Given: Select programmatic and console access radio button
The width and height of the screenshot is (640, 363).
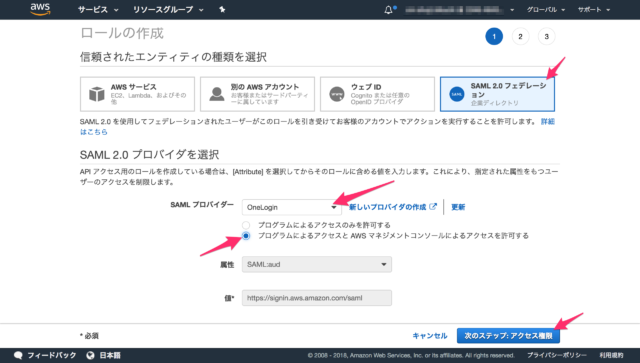Looking at the screenshot, I should pyautogui.click(x=246, y=236).
